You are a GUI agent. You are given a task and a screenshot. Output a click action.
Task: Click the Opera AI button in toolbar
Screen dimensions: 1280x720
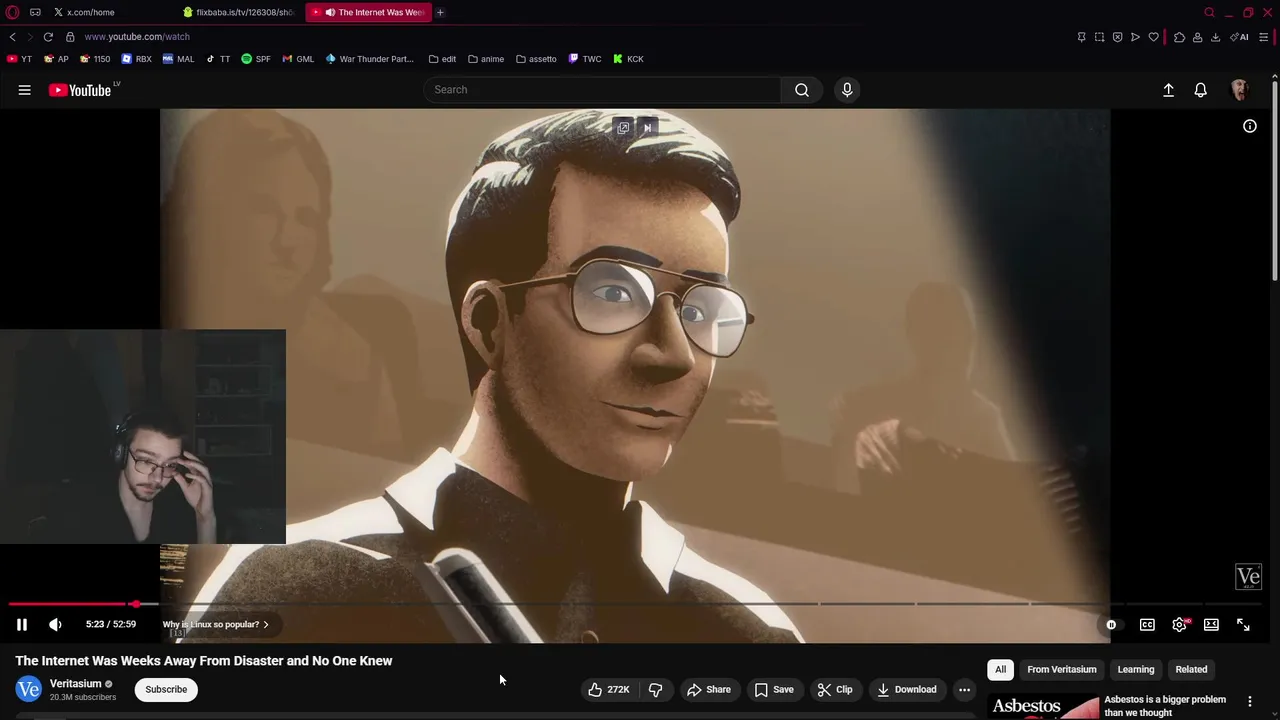pyautogui.click(x=1240, y=37)
